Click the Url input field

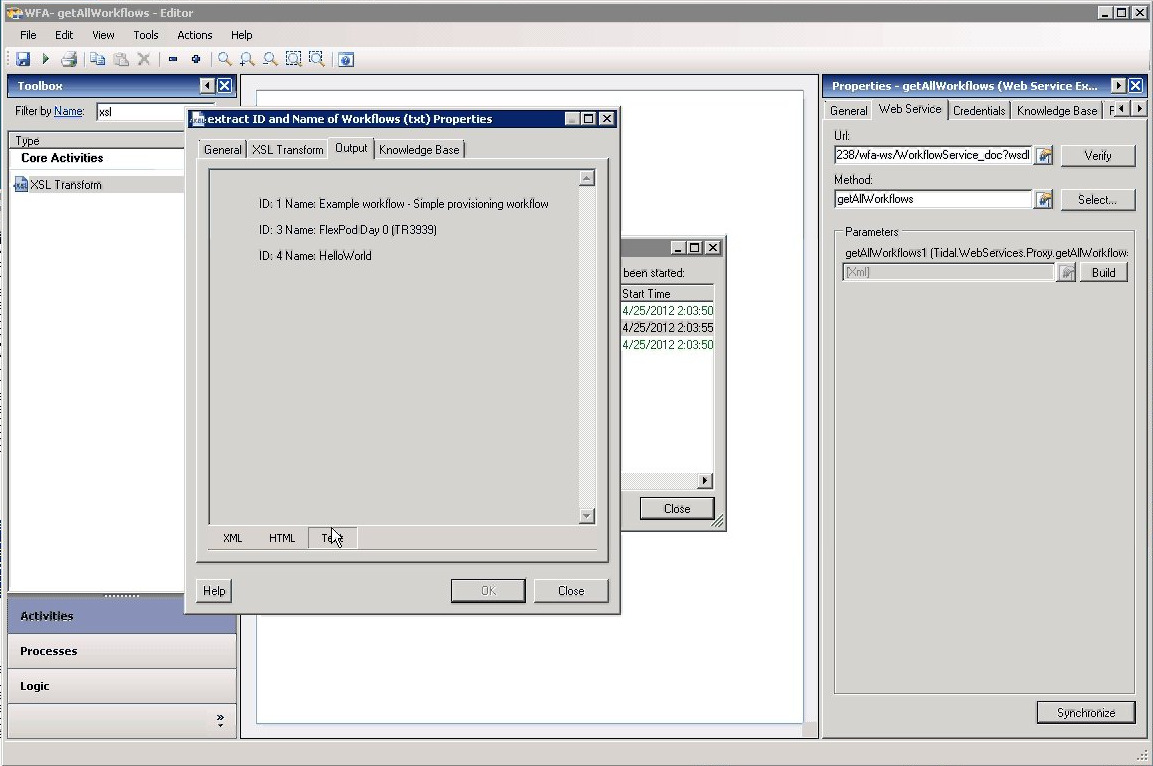[933, 155]
